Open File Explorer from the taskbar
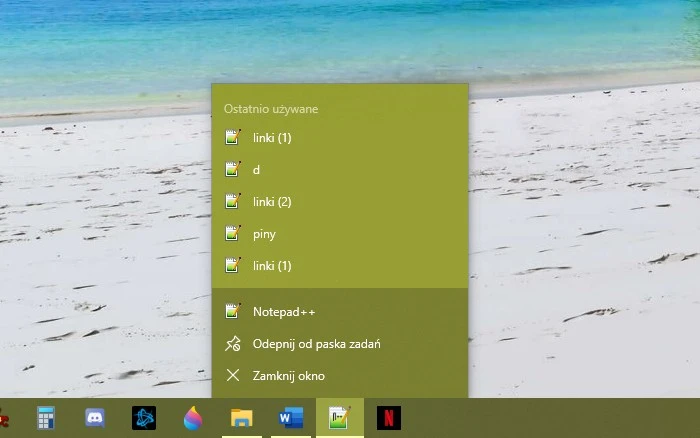Viewport: 700px width, 438px height. coord(242,418)
